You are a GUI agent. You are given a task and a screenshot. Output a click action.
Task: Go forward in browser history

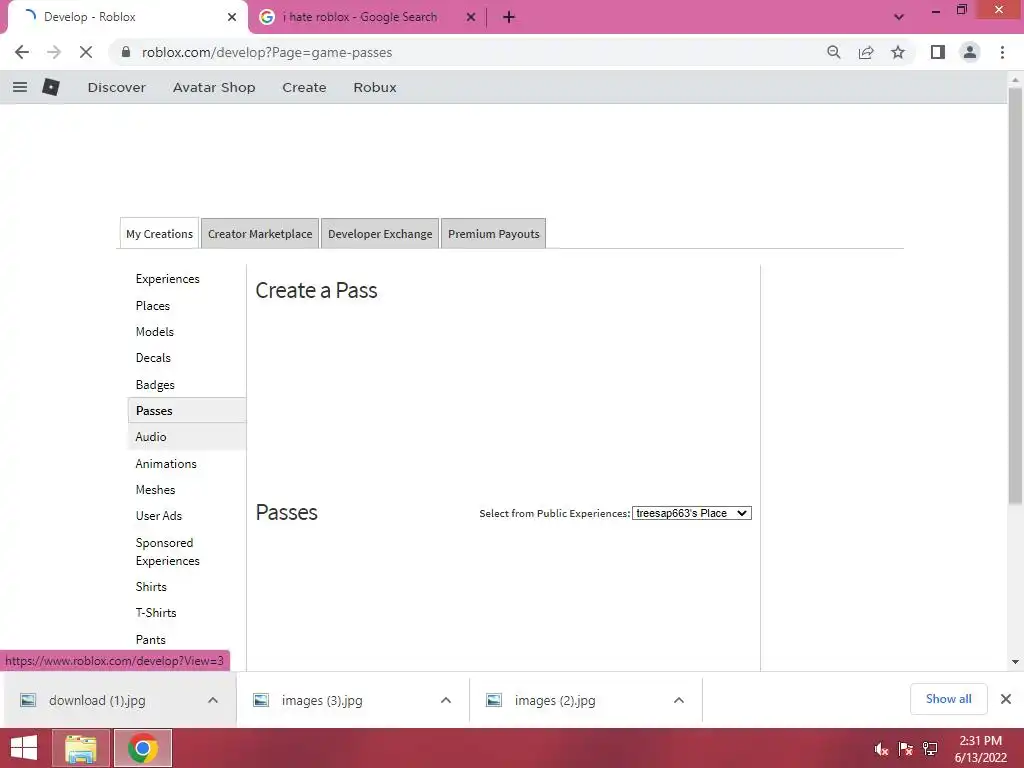[54, 52]
